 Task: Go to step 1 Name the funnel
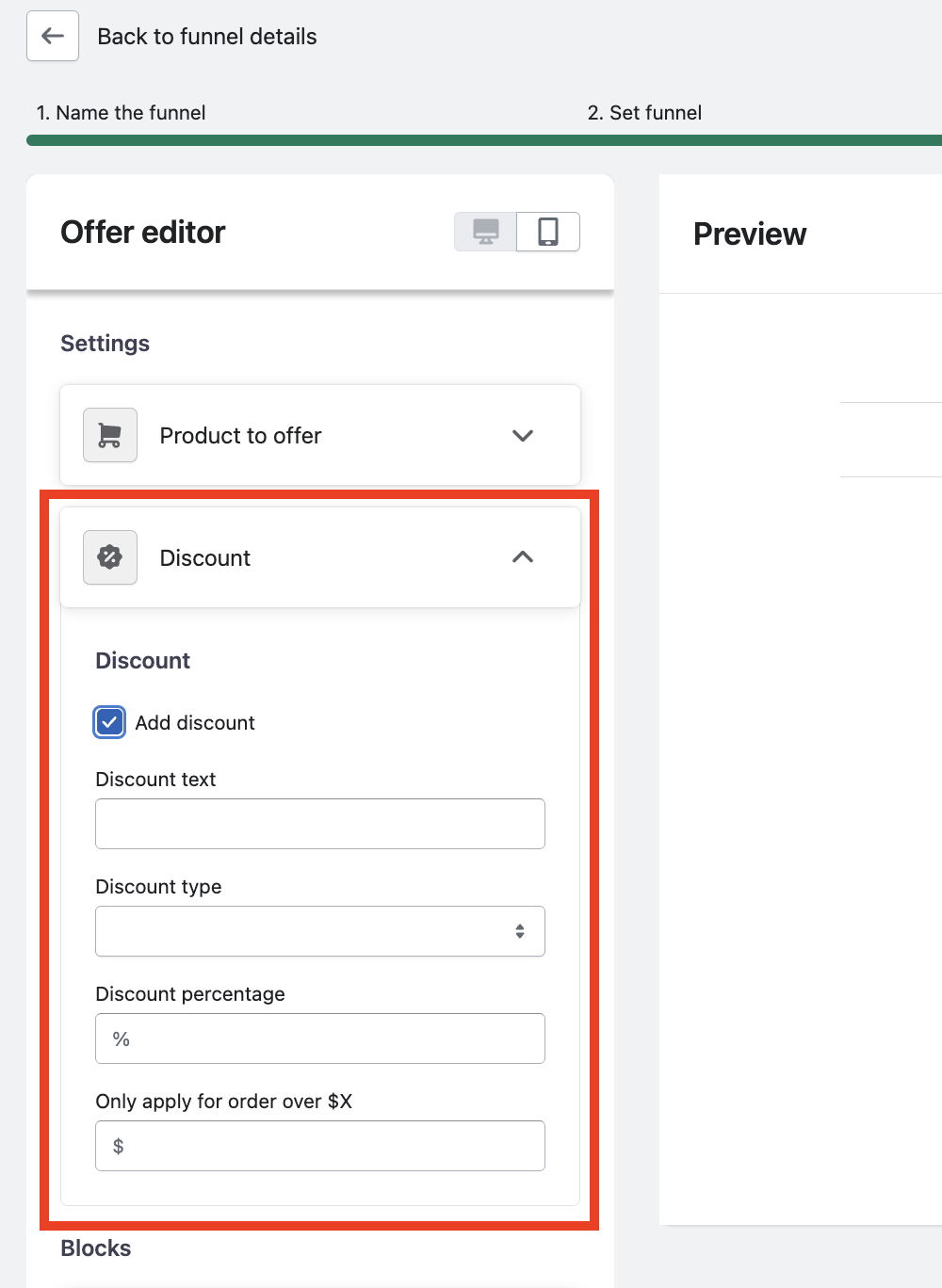(x=122, y=113)
